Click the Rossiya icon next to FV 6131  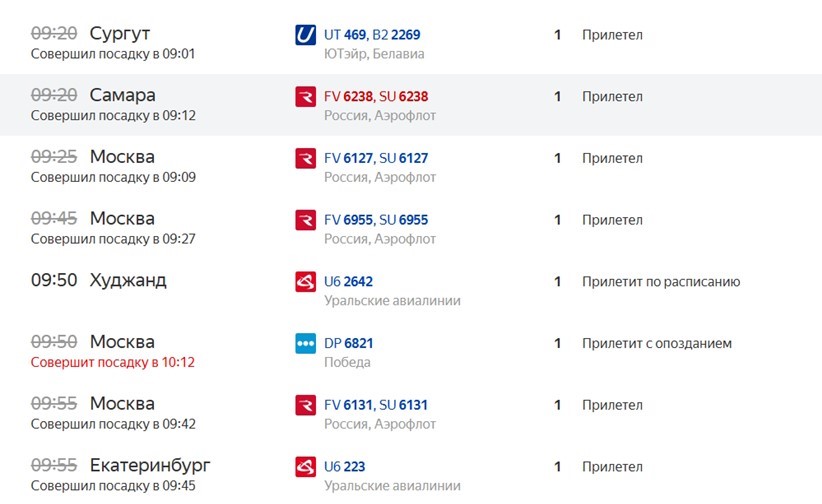pos(306,405)
